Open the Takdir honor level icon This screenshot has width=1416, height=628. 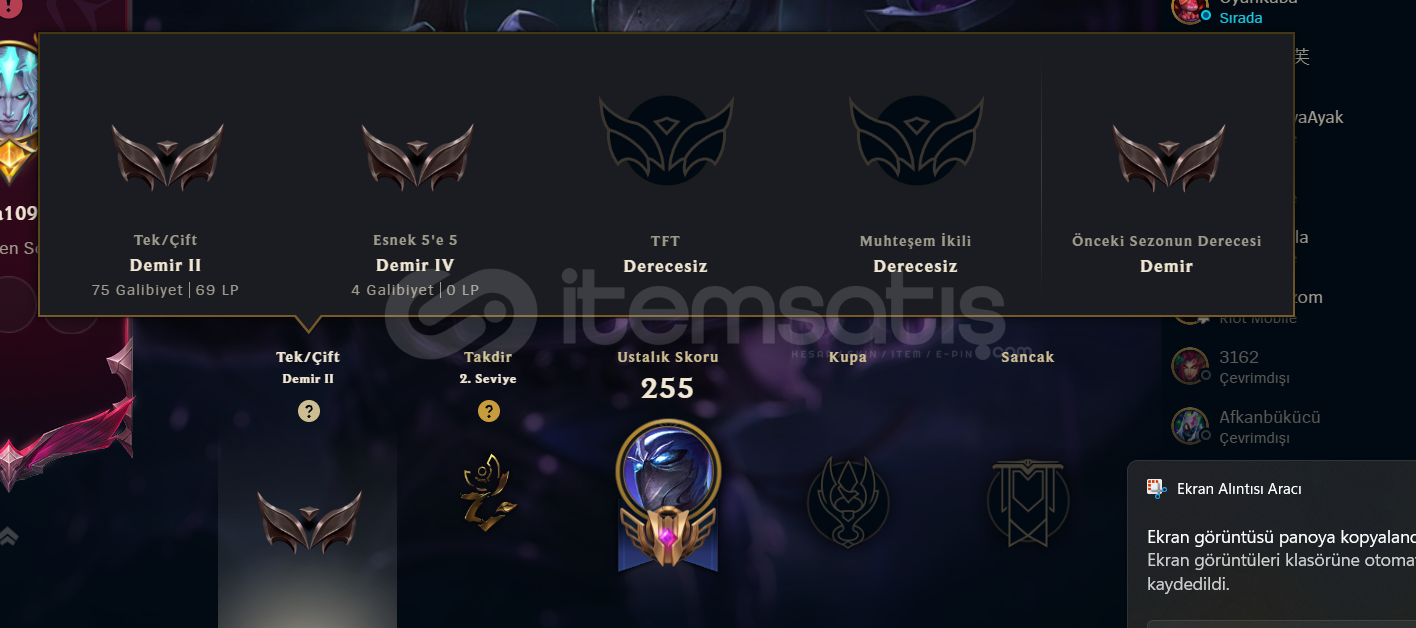tap(487, 492)
